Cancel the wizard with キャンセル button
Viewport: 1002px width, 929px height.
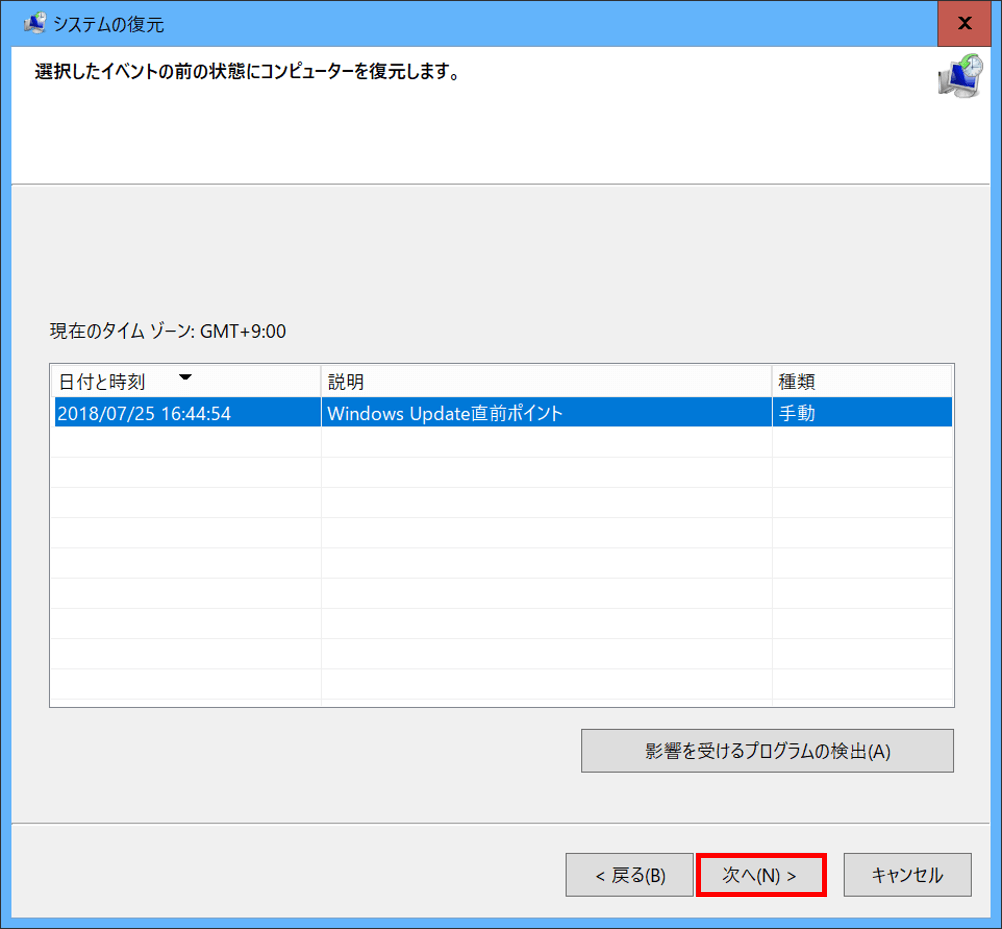pyautogui.click(x=907, y=875)
